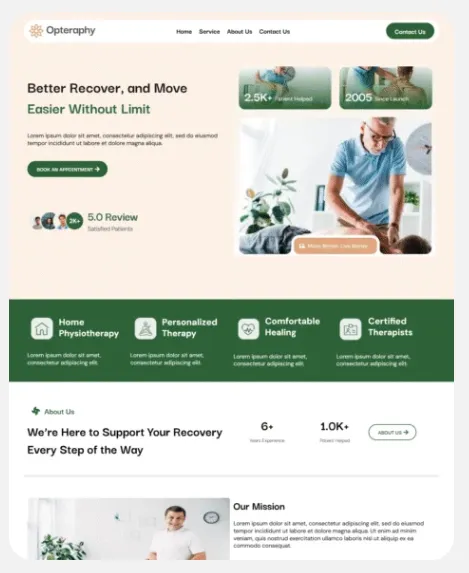
Task: Open the Home menu item
Action: [x=184, y=32]
